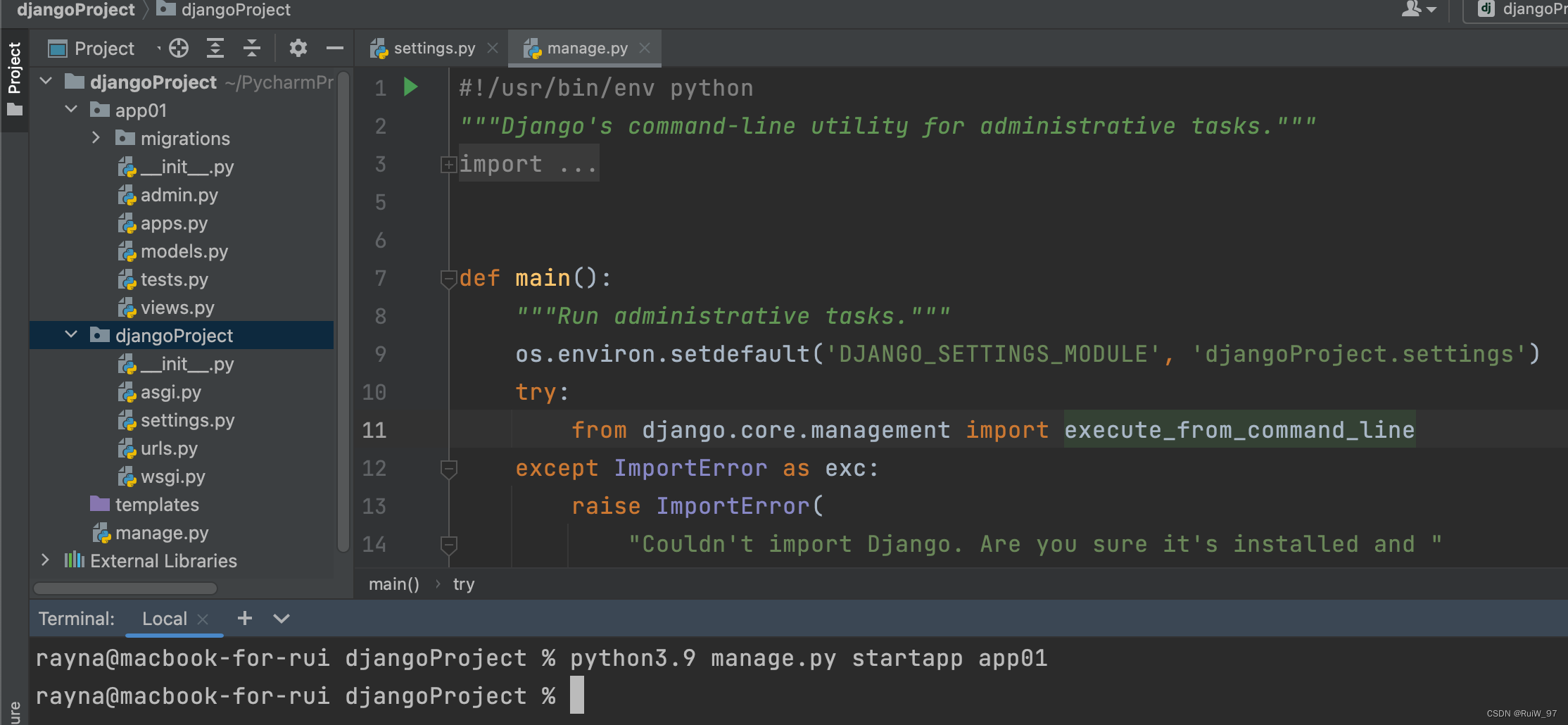Click the horizontal scrollbar under the project tree

[125, 588]
